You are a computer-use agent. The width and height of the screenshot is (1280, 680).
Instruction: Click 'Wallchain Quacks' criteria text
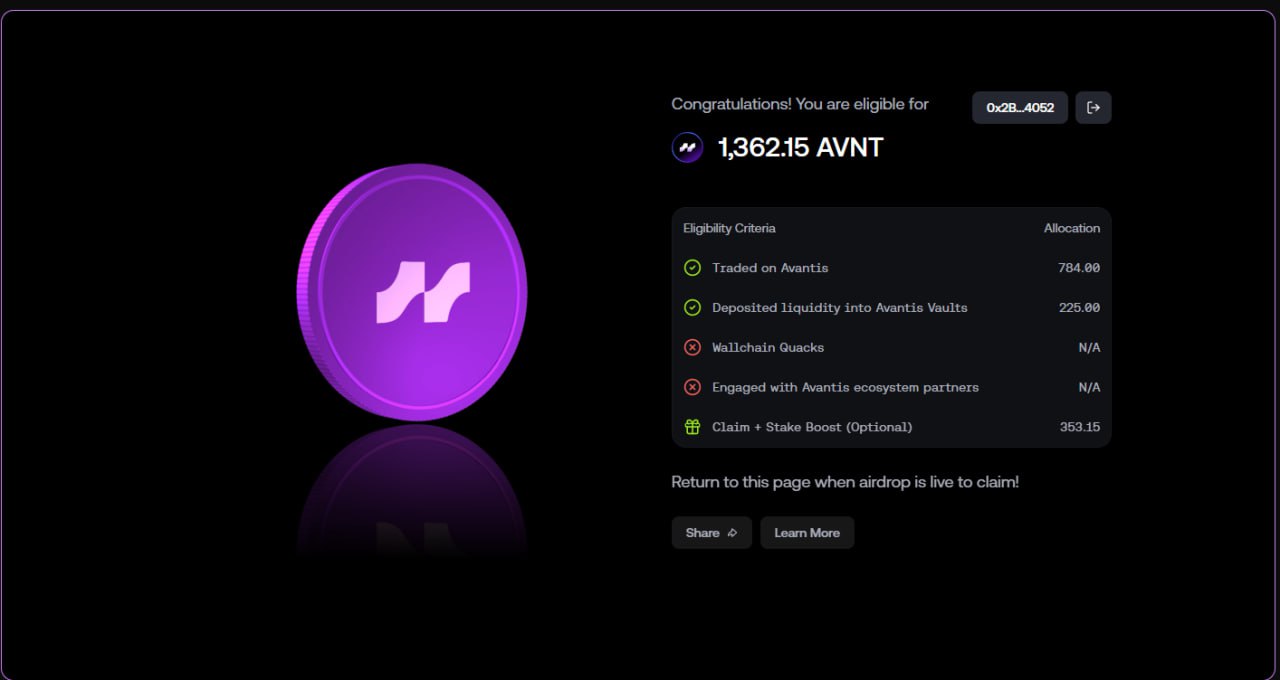768,348
